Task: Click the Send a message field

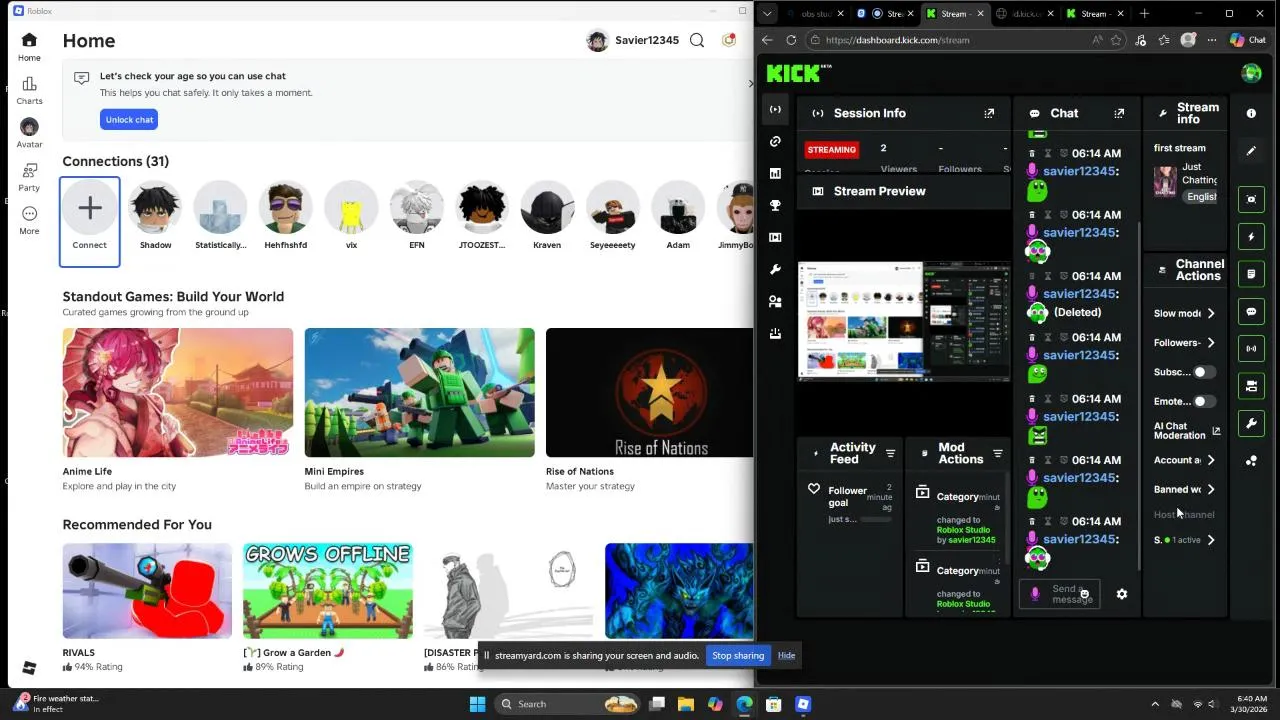Action: point(1060,594)
